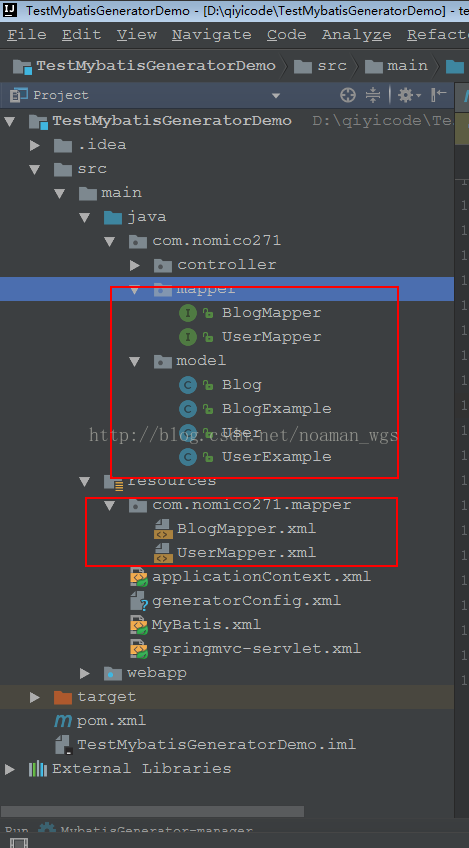Open the Project view selector dropdown
469x848 pixels.
click(x=276, y=96)
